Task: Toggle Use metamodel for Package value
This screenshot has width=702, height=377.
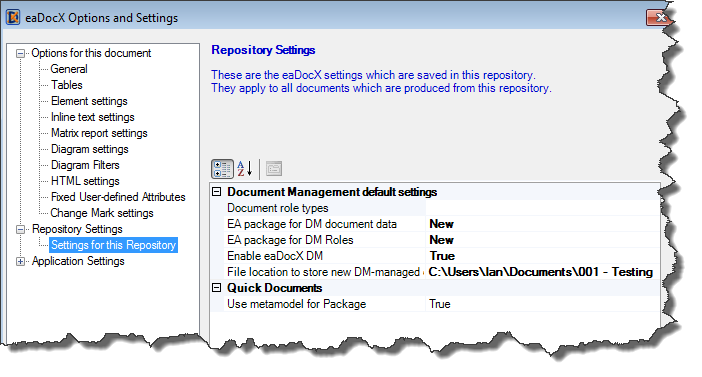Action: point(543,304)
